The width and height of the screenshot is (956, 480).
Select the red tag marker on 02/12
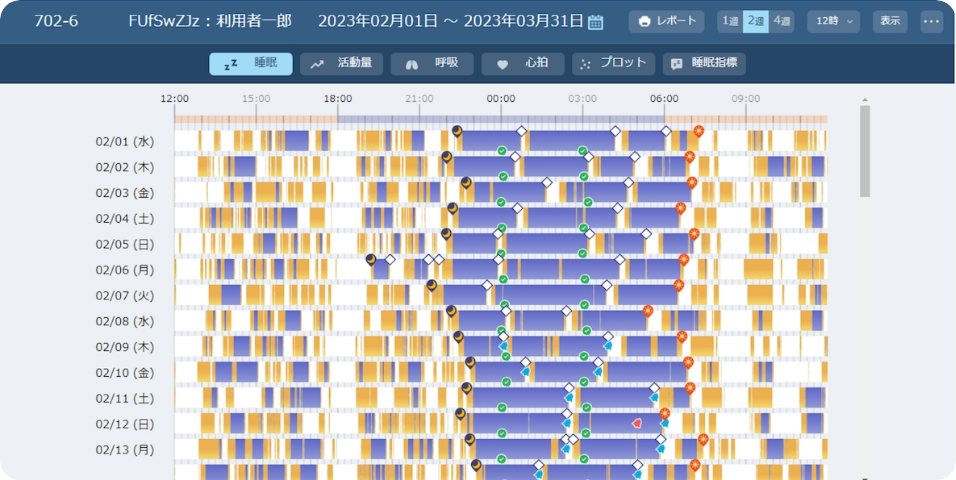pyautogui.click(x=637, y=423)
